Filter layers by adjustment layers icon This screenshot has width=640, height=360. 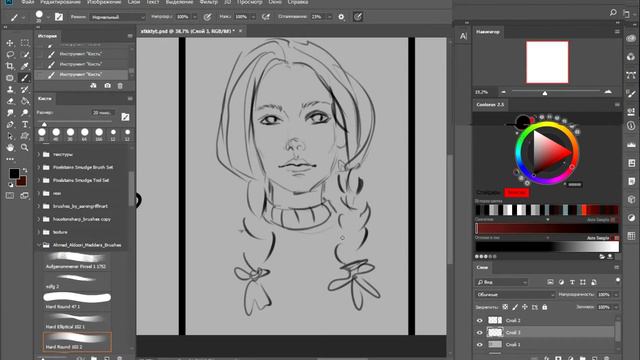click(x=561, y=282)
